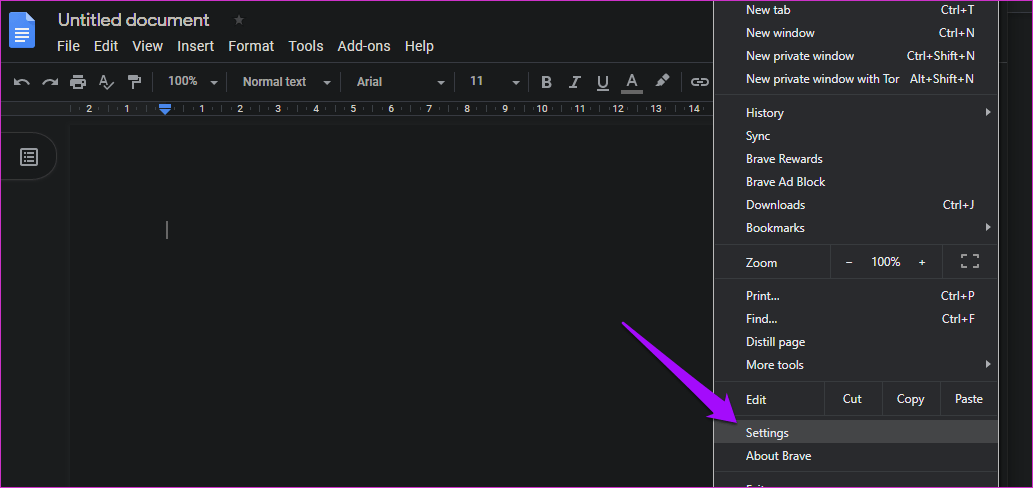This screenshot has height=488, width=1033.
Task: Select the paint format tool
Action: point(134,82)
